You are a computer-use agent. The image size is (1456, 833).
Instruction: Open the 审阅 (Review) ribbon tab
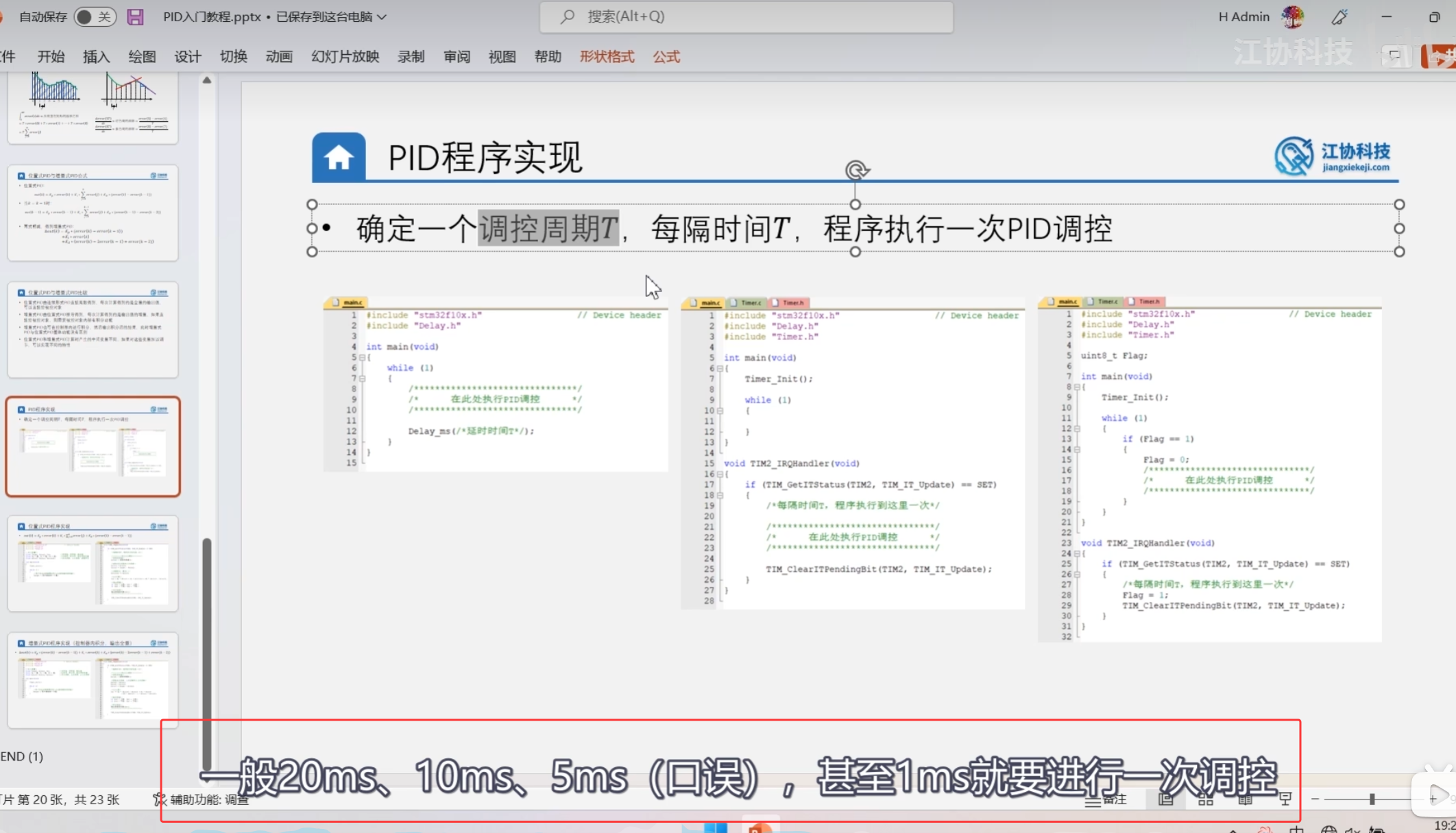coord(457,57)
